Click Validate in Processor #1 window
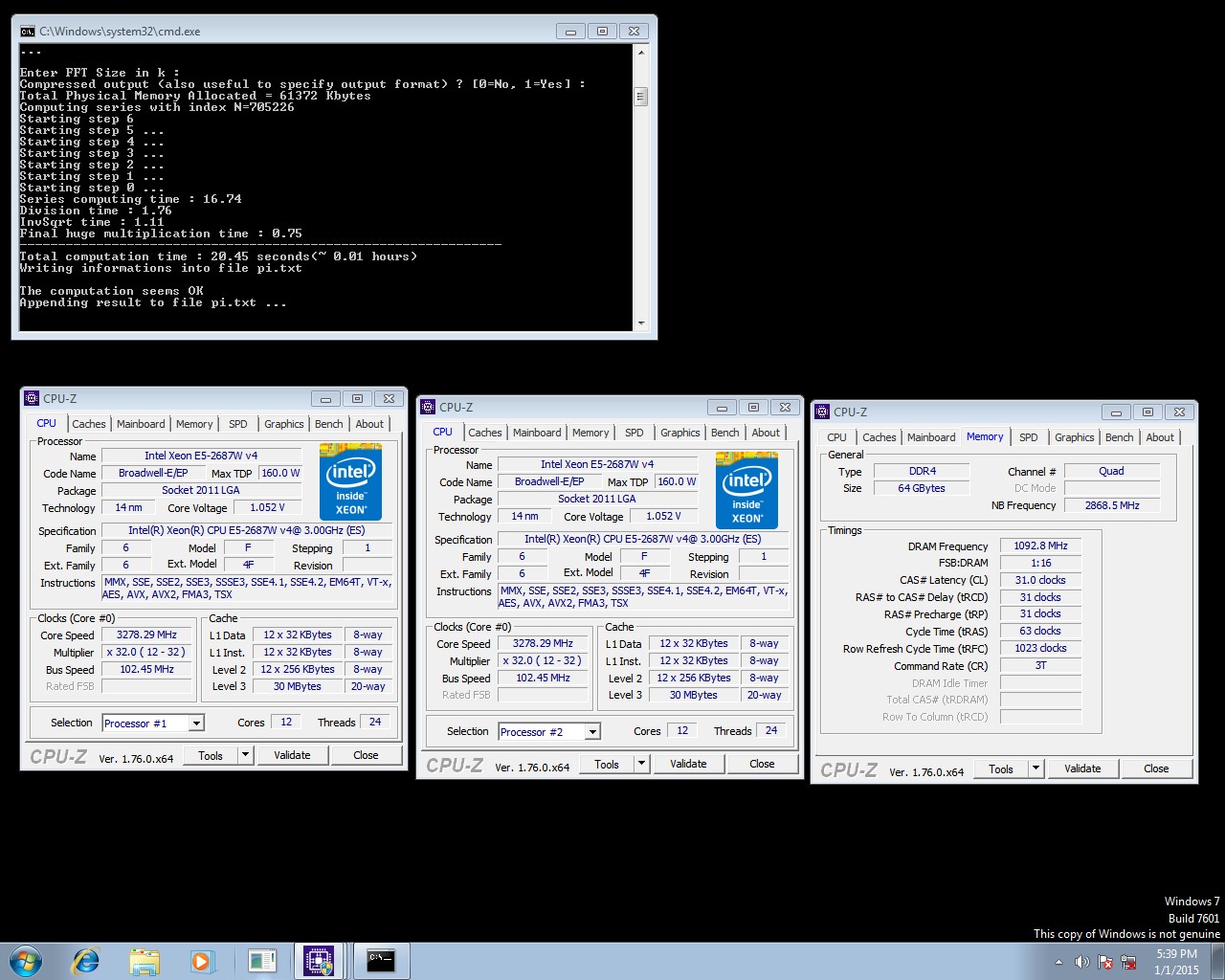 coord(292,755)
